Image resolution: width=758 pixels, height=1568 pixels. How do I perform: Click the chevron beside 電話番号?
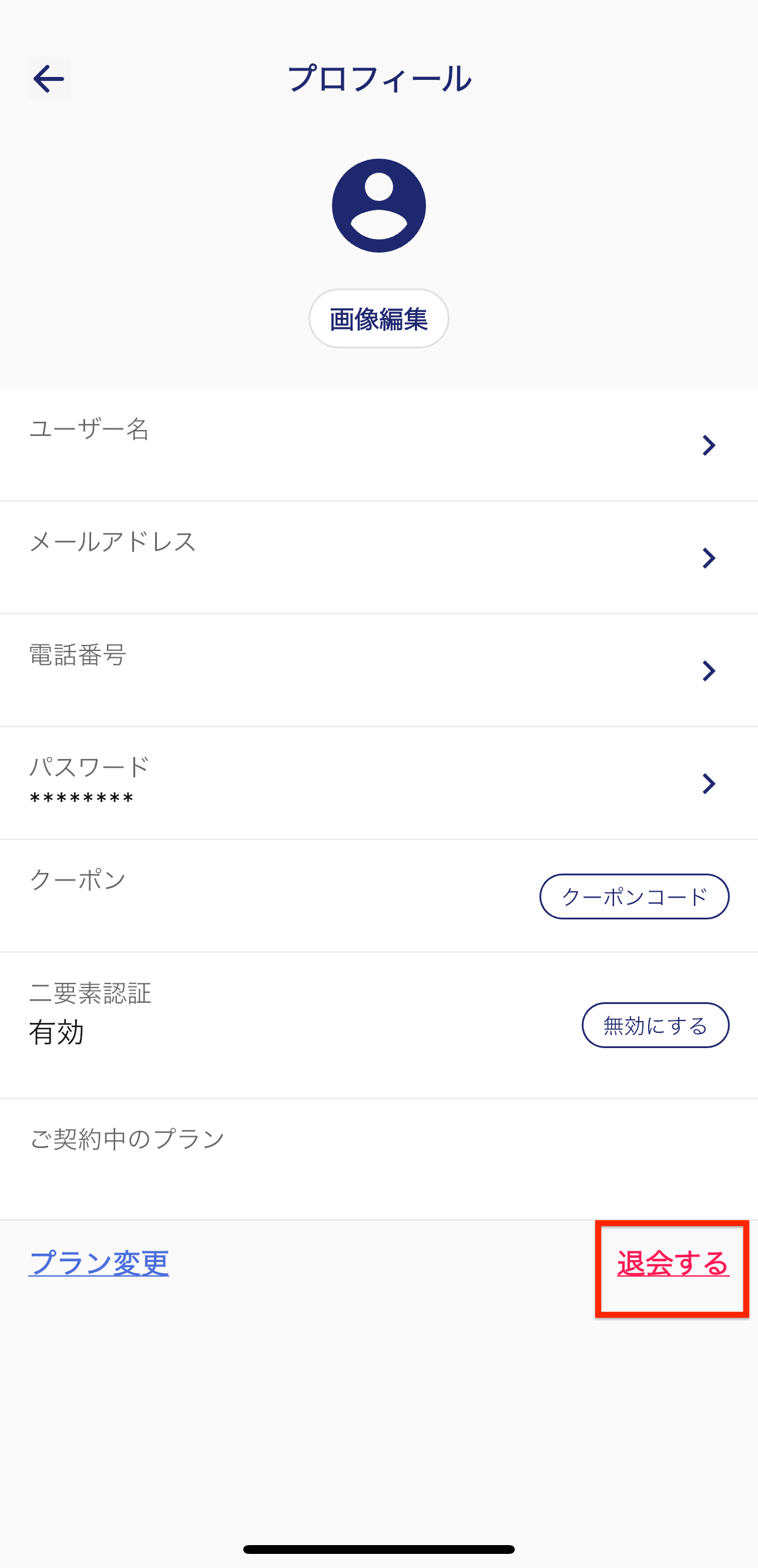pyautogui.click(x=708, y=671)
